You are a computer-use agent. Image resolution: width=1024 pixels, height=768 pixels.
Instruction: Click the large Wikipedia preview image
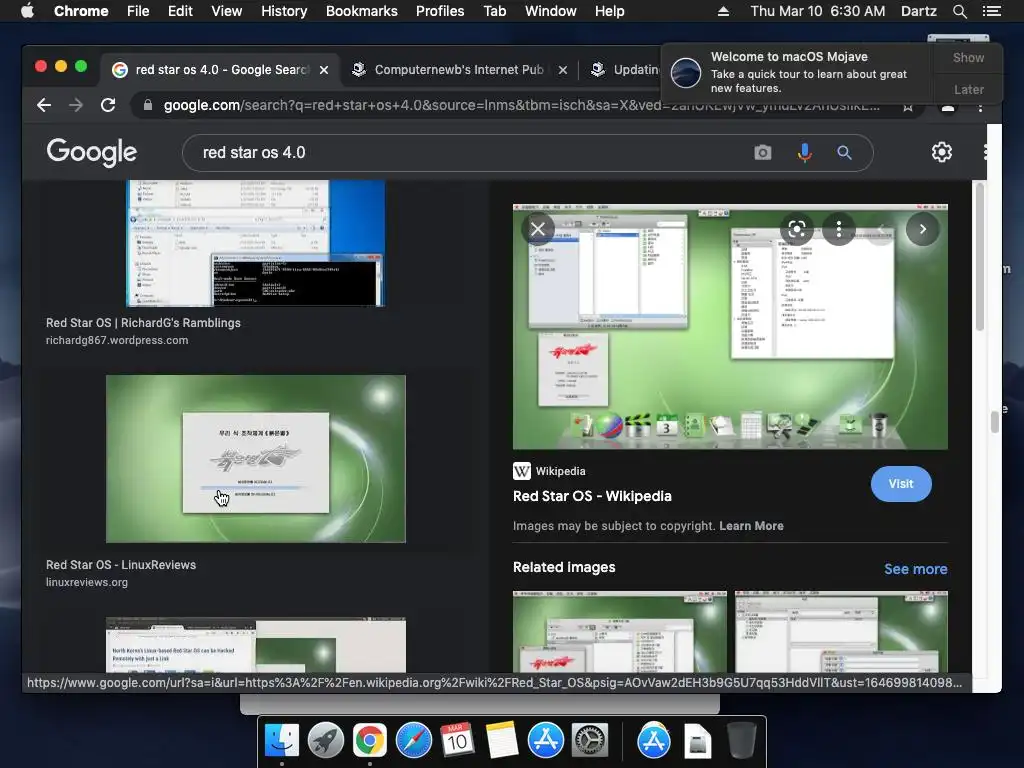point(730,327)
